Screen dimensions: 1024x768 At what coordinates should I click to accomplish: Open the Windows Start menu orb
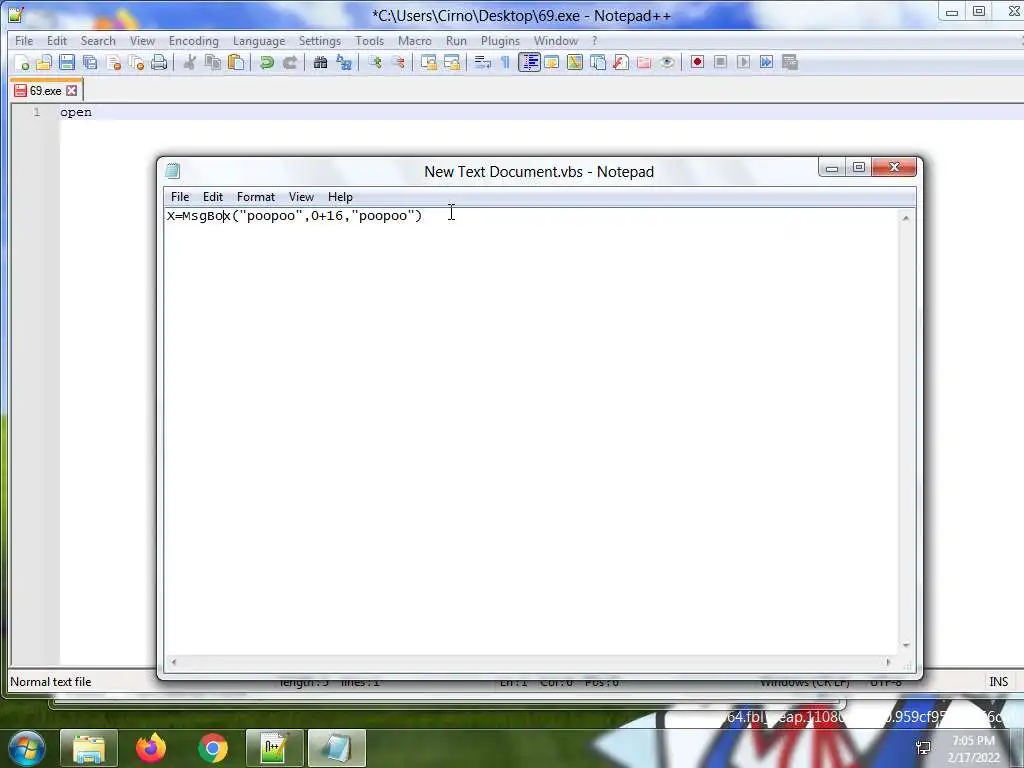click(25, 748)
